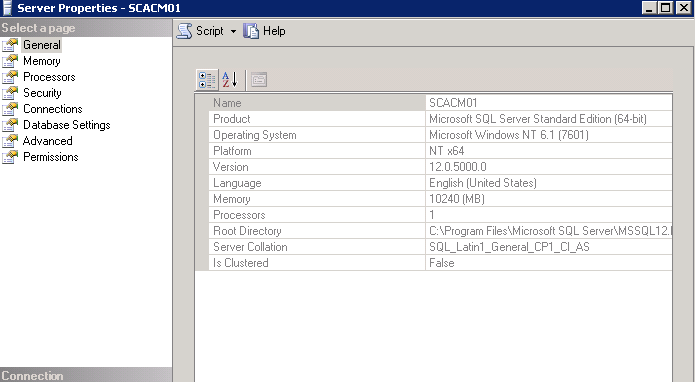The image size is (695, 382).
Task: Click the icon beside Memory page
Action: 10,61
